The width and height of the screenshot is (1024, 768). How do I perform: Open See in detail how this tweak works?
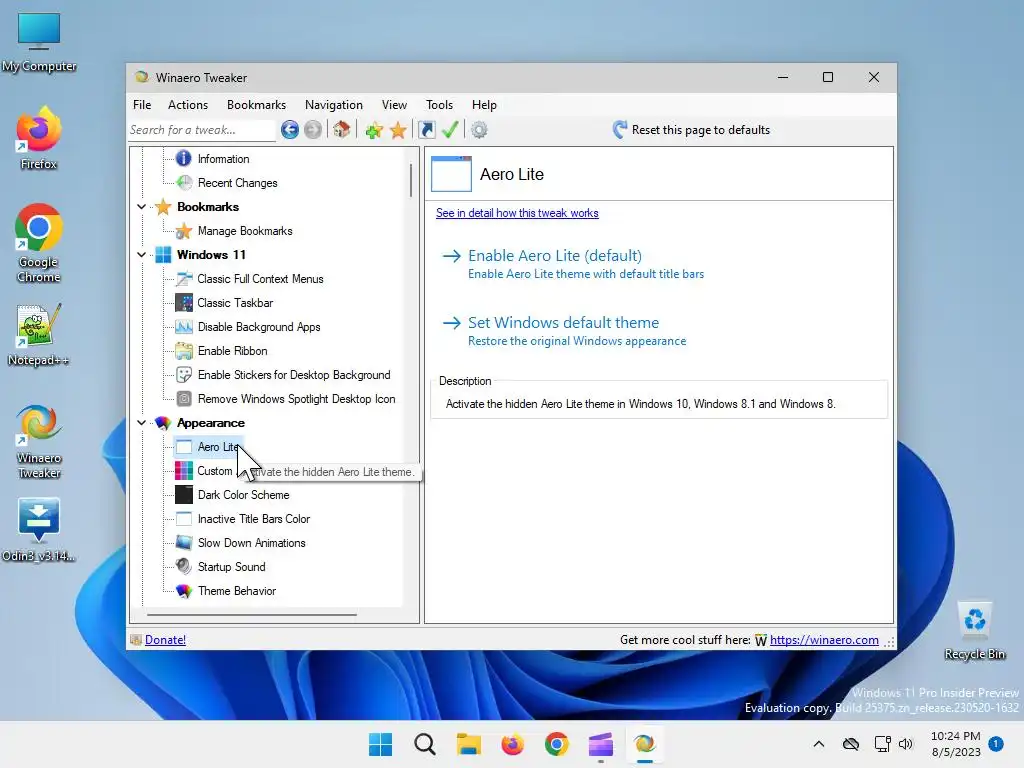pyautogui.click(x=517, y=213)
